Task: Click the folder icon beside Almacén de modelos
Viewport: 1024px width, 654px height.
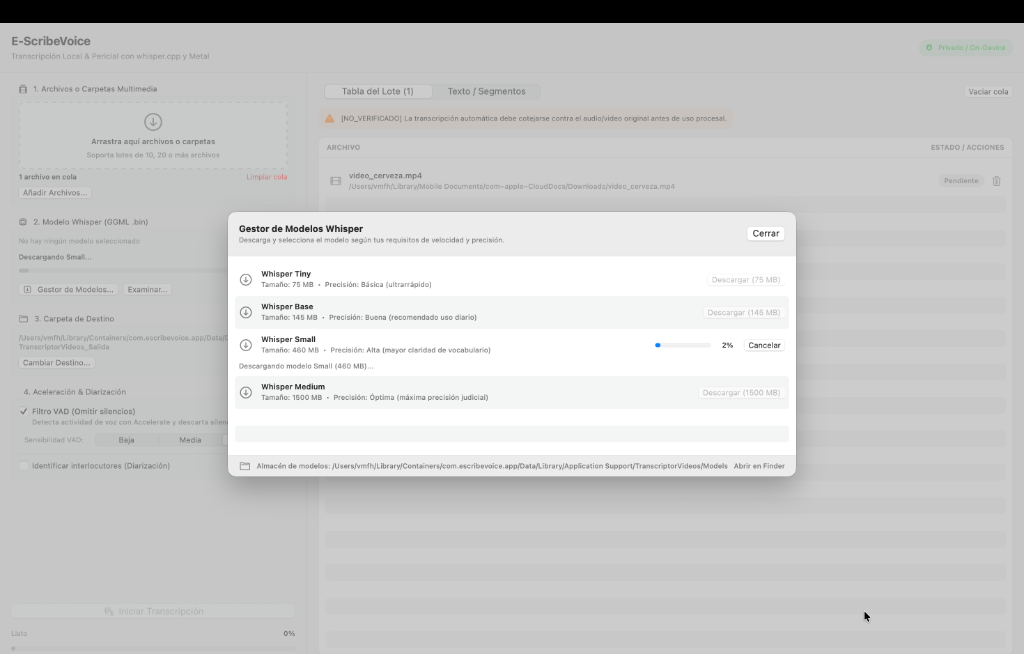Action: [245, 466]
